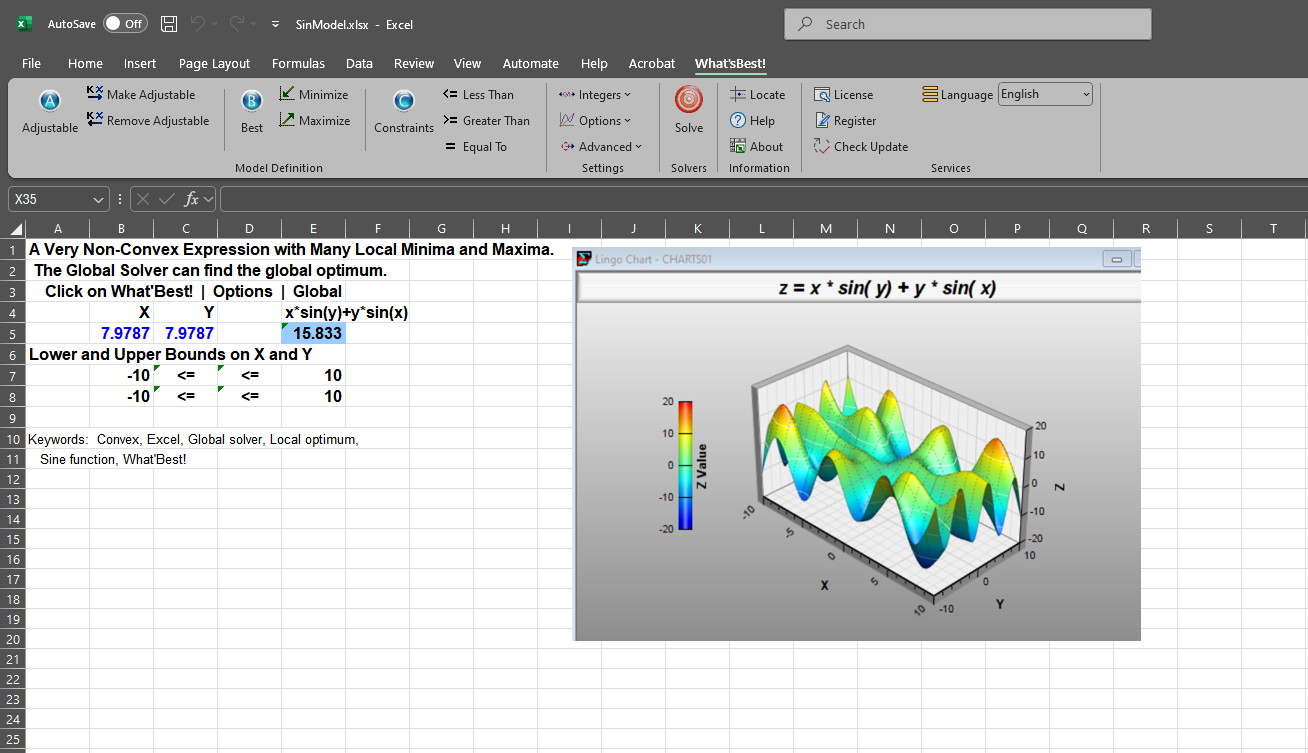
Task: Click Check Update
Action: pos(861,146)
